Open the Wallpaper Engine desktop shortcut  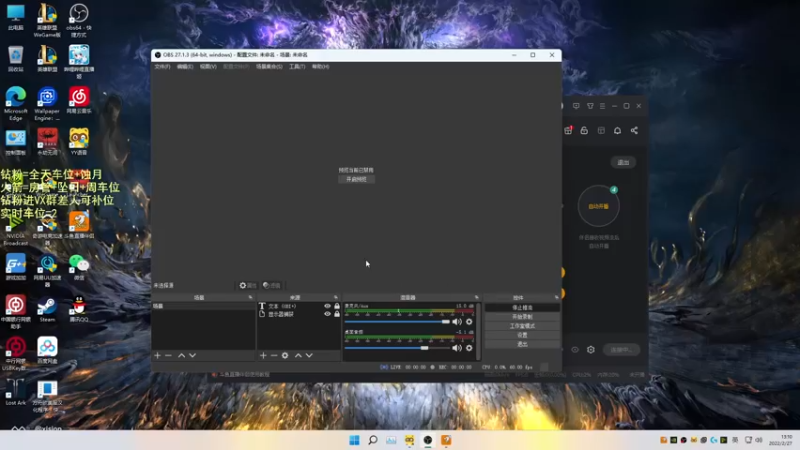tap(47, 104)
